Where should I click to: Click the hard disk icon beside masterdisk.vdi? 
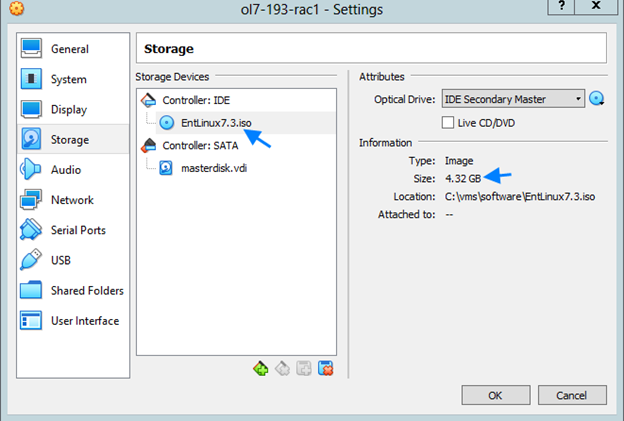(166, 168)
